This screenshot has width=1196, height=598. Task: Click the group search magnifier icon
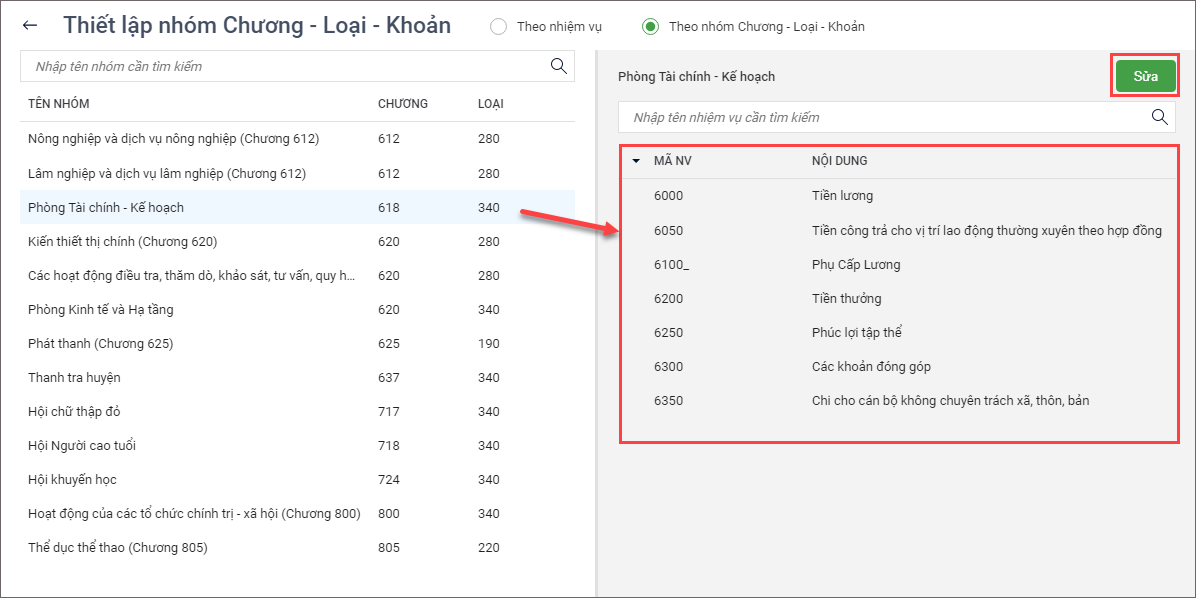point(559,66)
